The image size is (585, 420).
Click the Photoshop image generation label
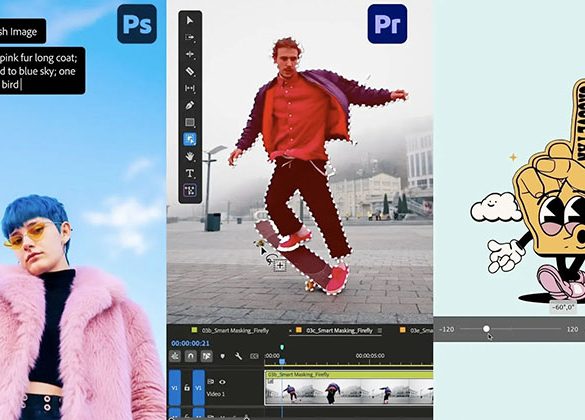(x=23, y=31)
